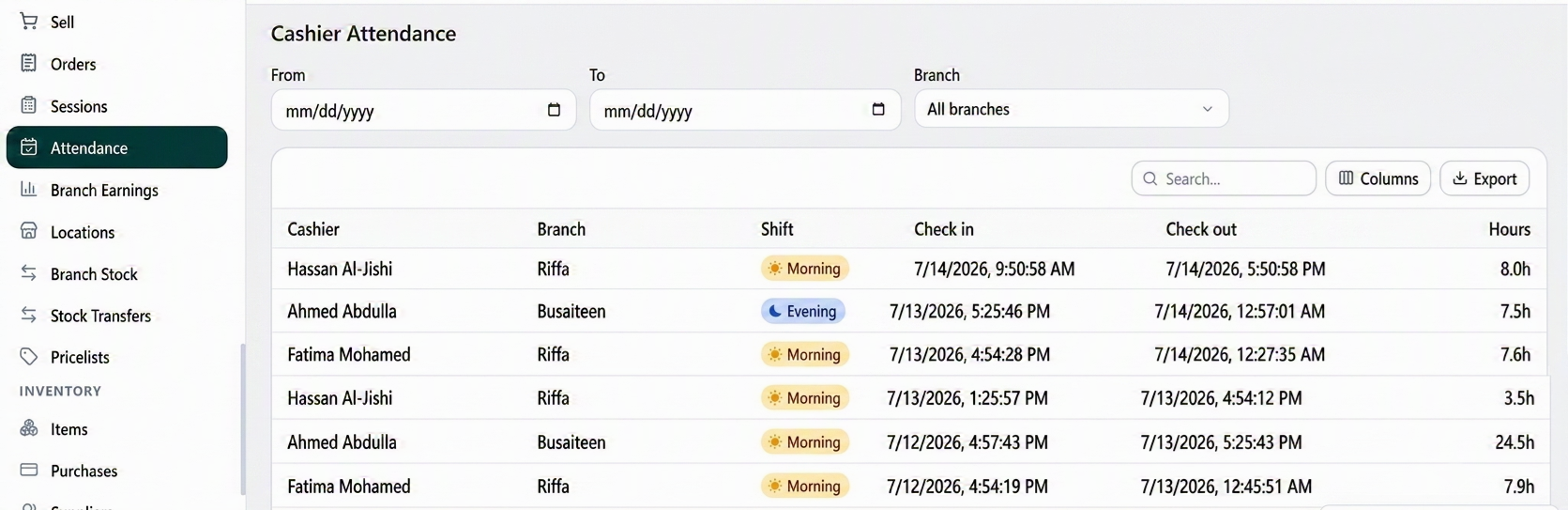1568x510 pixels.
Task: Click the Export download icon
Action: (x=1460, y=178)
